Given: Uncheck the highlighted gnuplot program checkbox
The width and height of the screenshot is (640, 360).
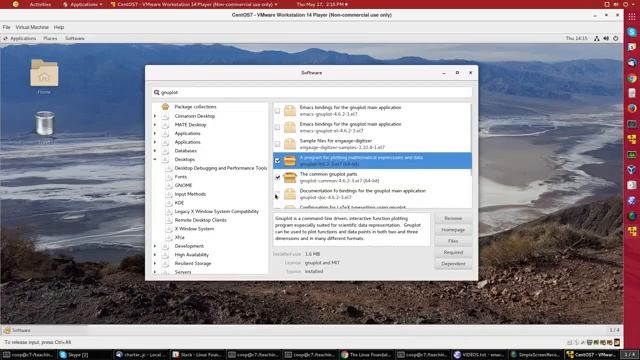Looking at the screenshot, I should tap(278, 161).
